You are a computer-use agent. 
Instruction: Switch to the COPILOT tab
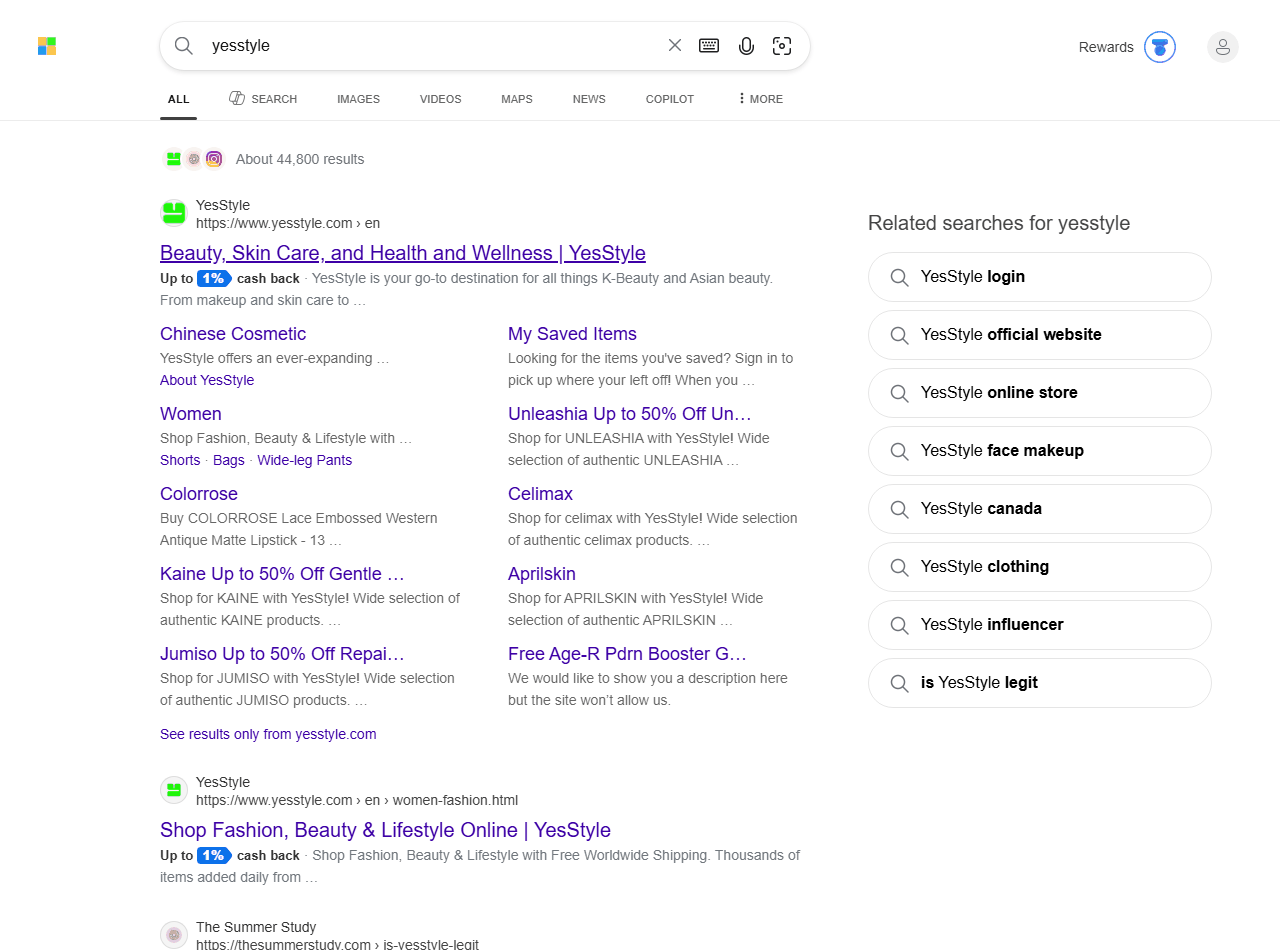(670, 99)
